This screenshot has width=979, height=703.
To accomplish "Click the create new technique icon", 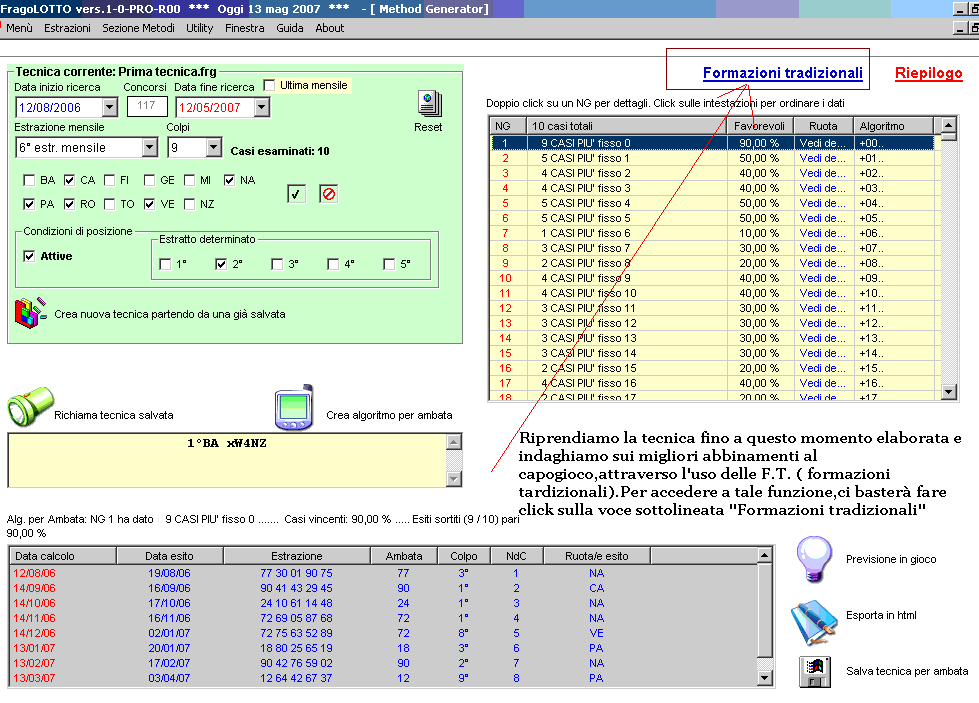I will click(30, 313).
